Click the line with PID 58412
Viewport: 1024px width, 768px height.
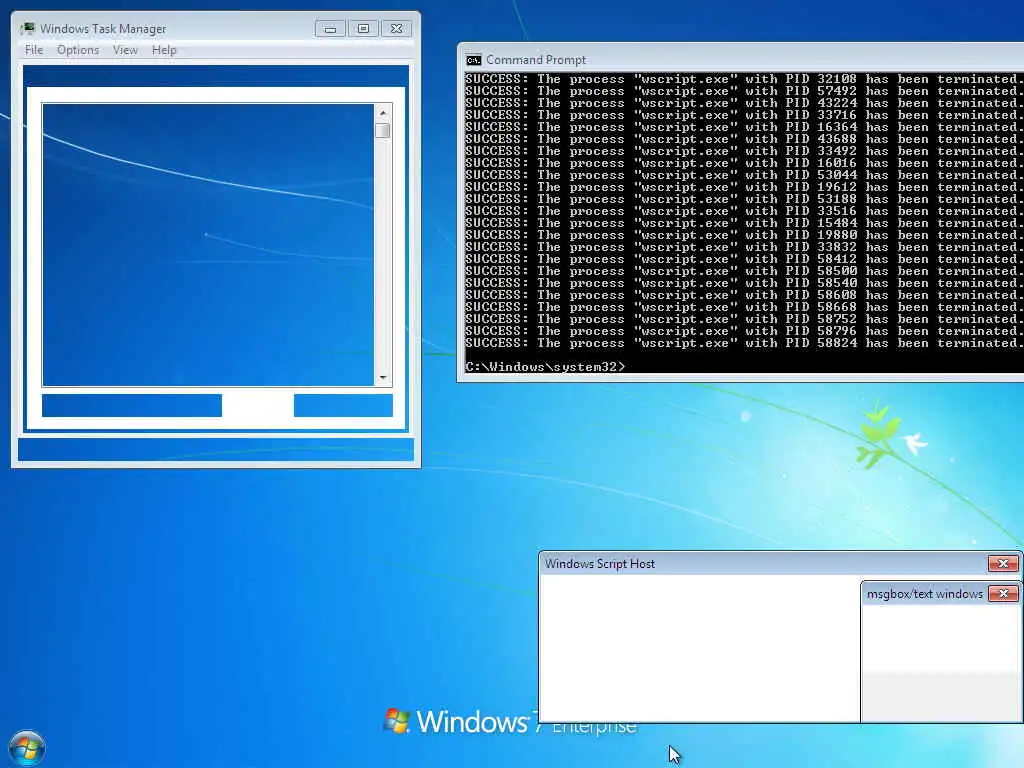pyautogui.click(x=744, y=259)
